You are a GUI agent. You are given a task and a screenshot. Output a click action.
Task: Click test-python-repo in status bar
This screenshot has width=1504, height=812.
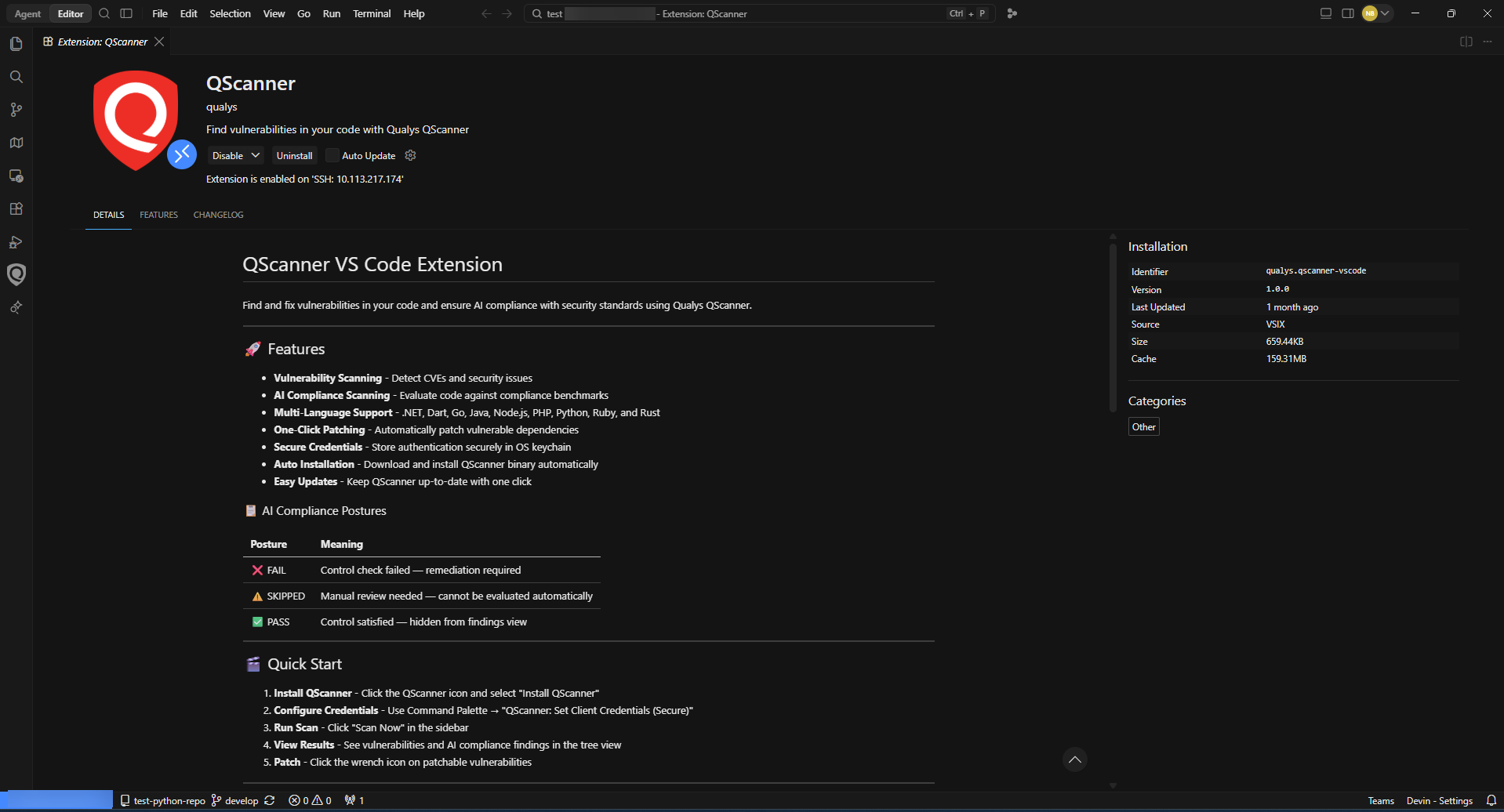coord(162,800)
